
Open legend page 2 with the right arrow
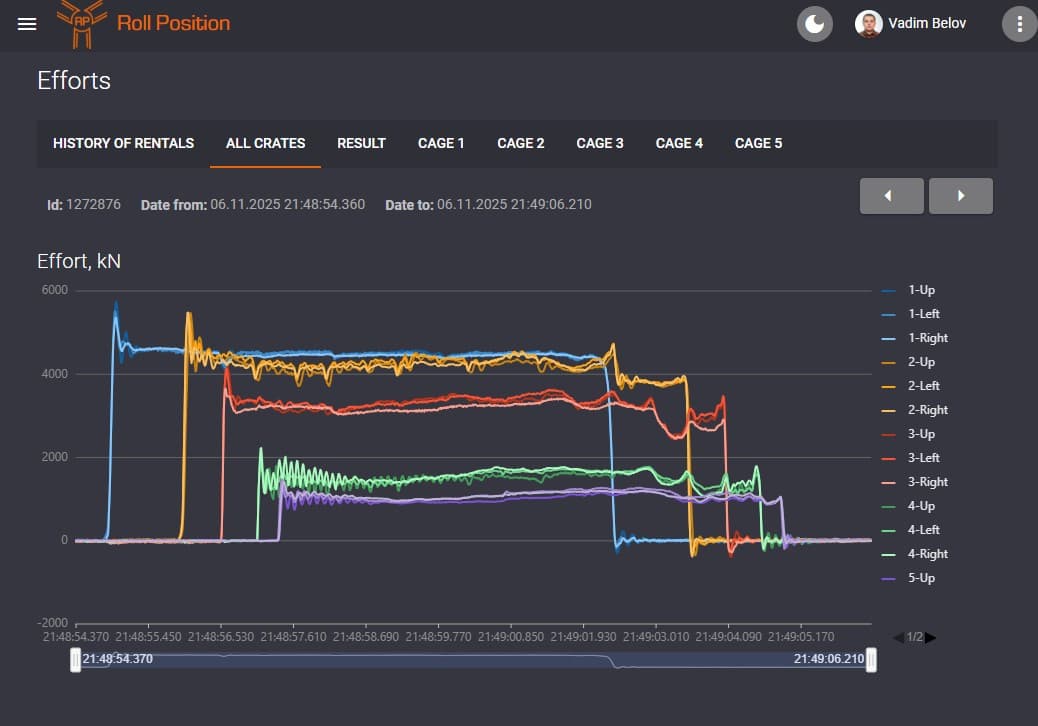pyautogui.click(x=930, y=637)
